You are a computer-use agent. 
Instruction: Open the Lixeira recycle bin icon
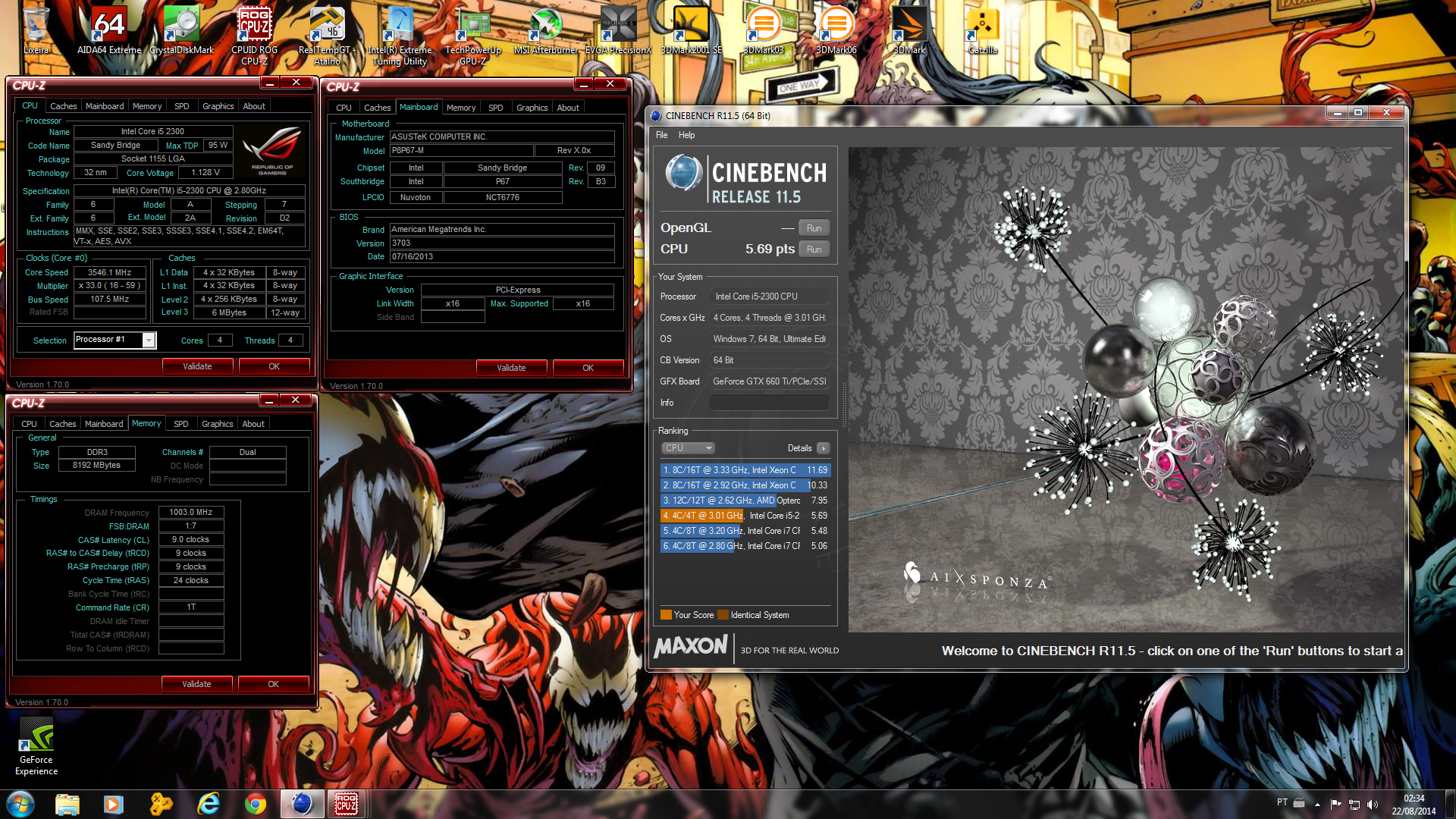pos(36,30)
